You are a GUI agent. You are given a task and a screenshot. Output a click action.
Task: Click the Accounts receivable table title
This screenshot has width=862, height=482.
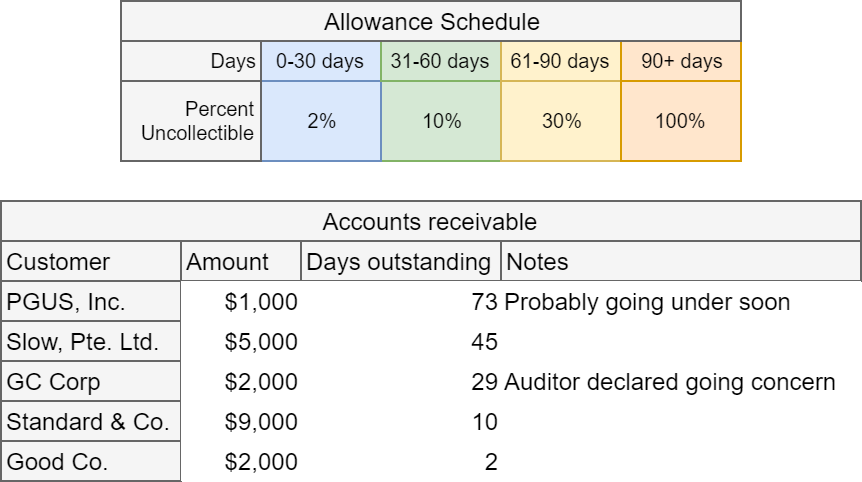tap(430, 221)
